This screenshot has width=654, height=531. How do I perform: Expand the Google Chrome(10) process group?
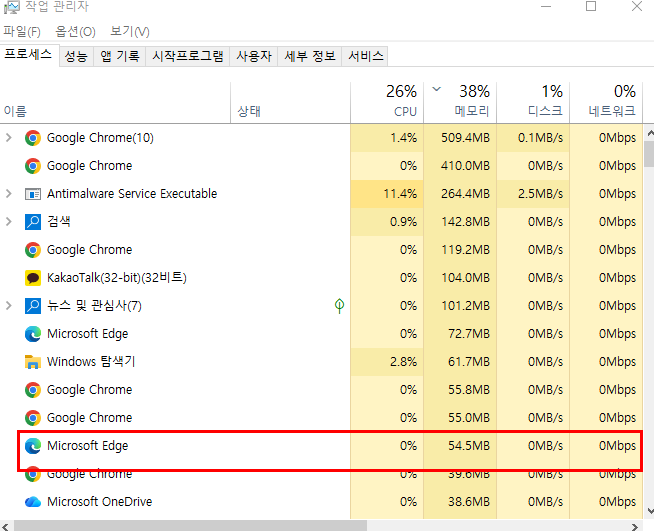[8, 138]
